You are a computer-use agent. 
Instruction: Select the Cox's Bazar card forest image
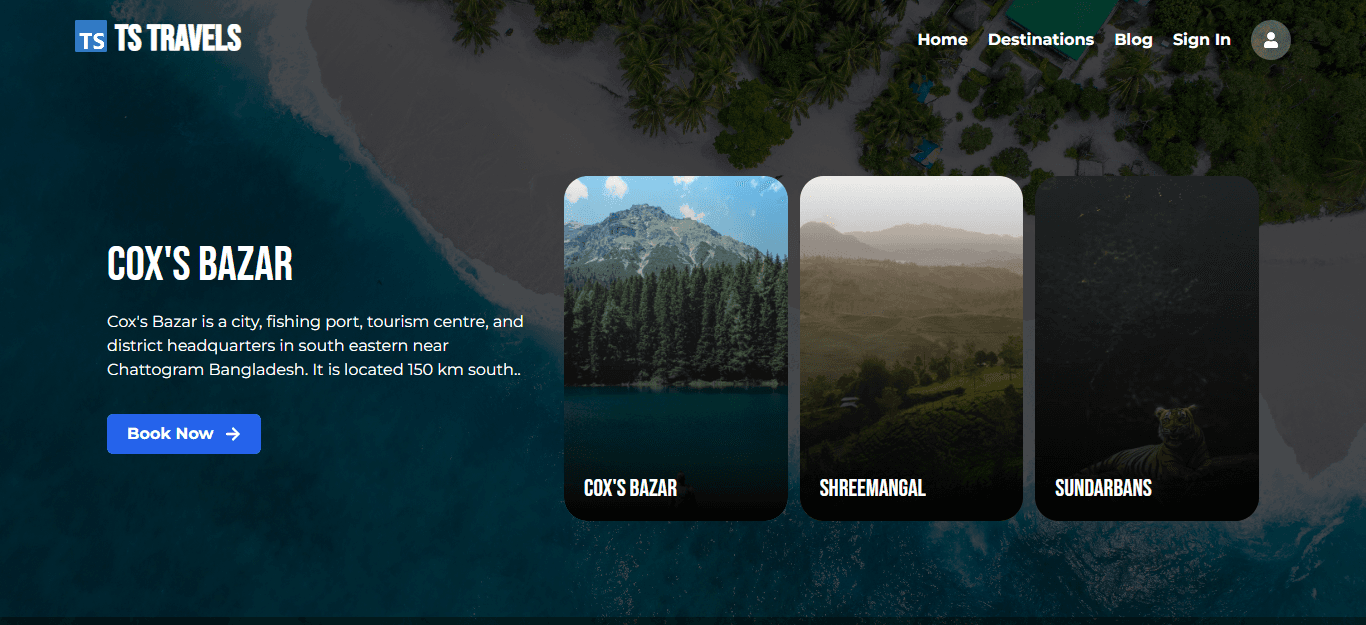point(675,320)
